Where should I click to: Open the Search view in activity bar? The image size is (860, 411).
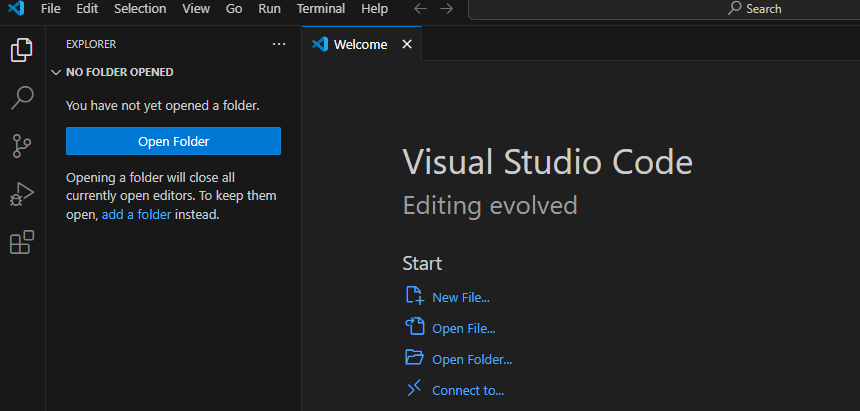coord(22,98)
